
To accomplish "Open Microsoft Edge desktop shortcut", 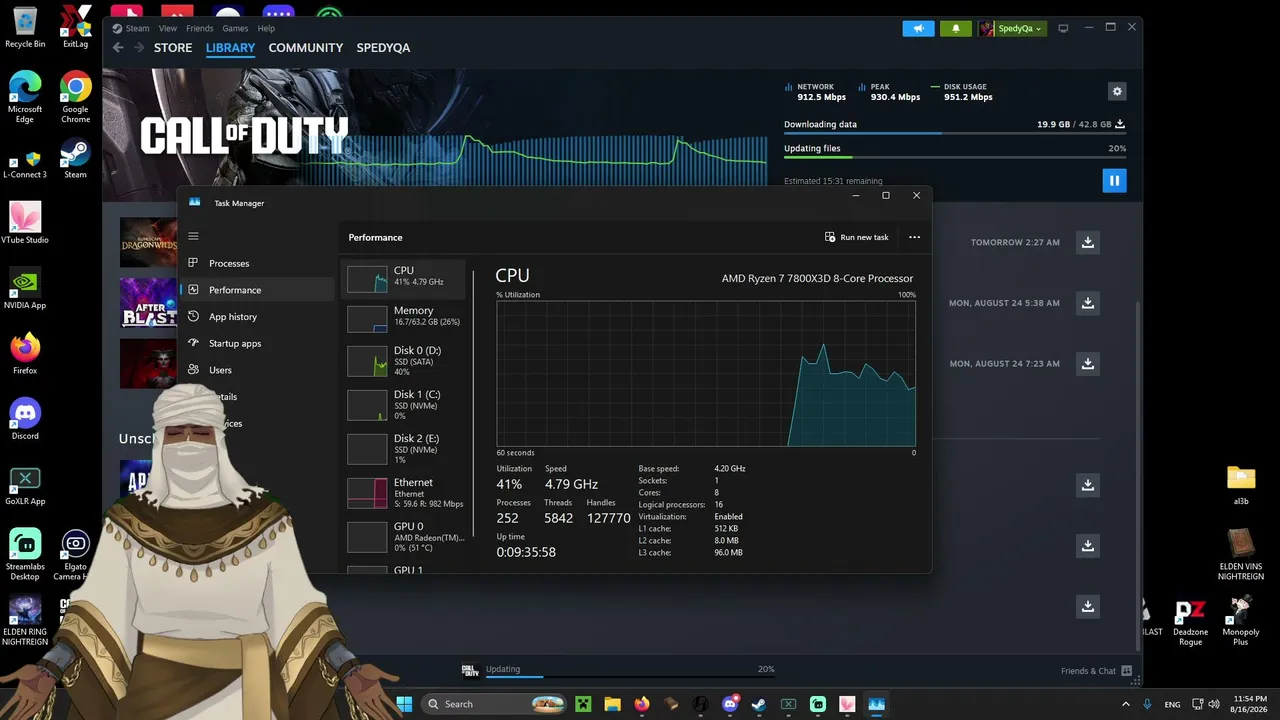I will 25,97.
